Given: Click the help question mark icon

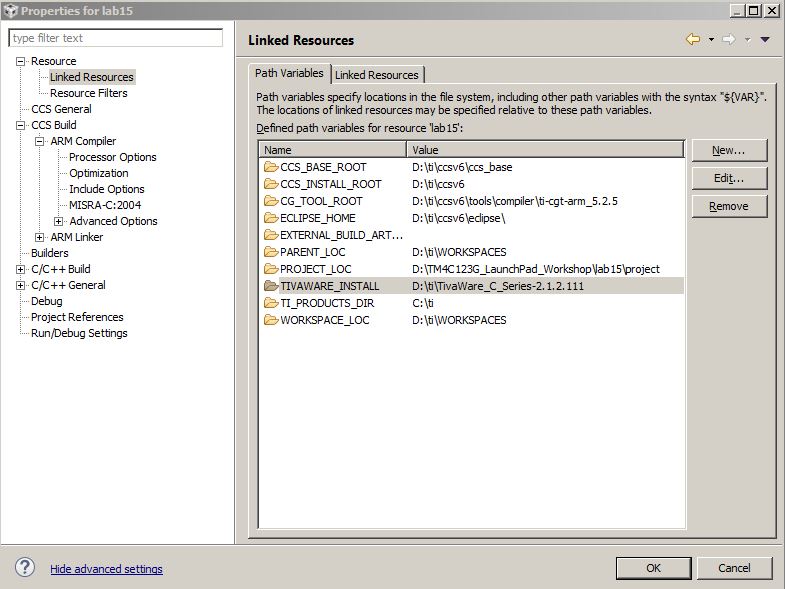Looking at the screenshot, I should (x=25, y=567).
